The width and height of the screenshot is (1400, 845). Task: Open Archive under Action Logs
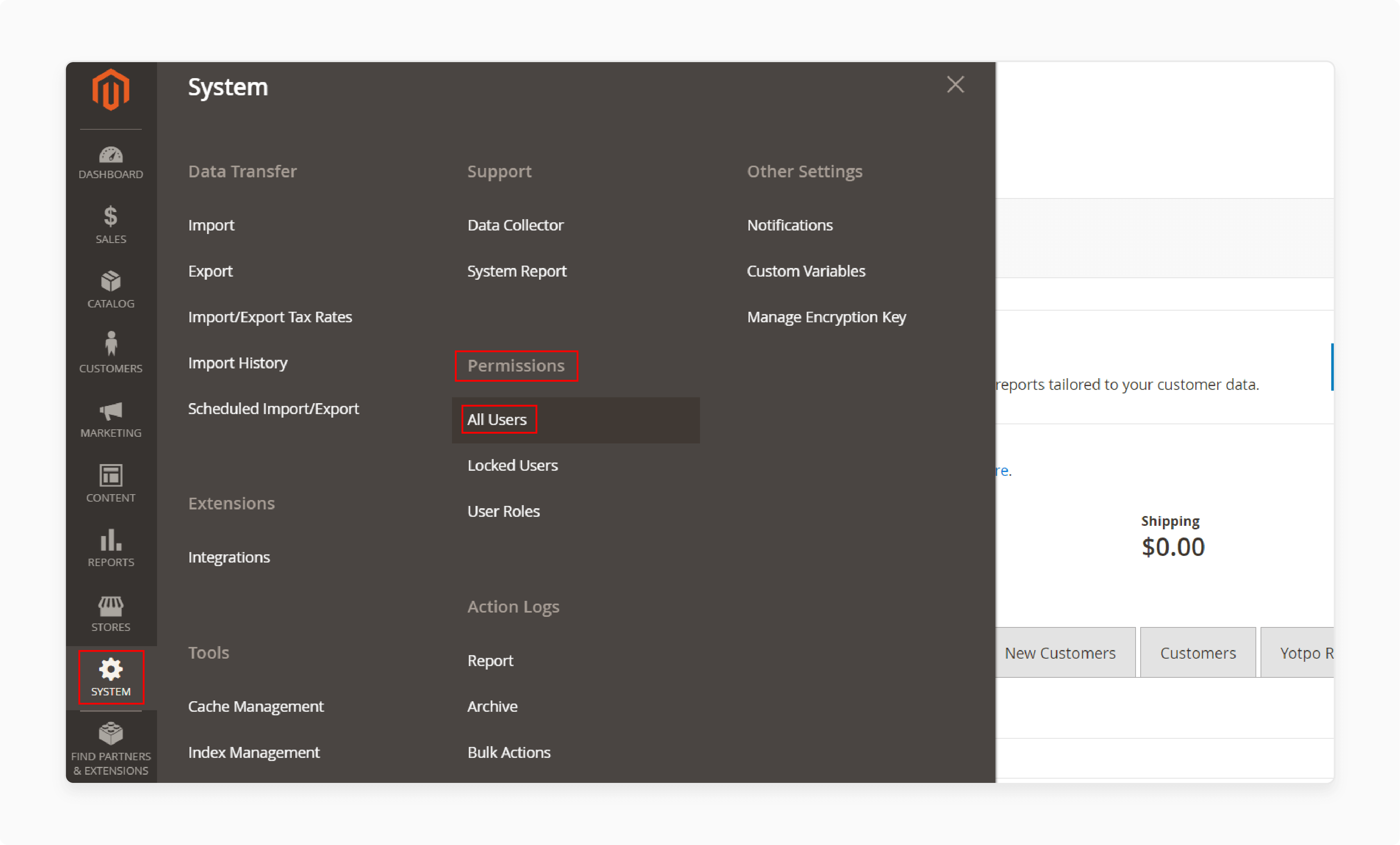[492, 706]
